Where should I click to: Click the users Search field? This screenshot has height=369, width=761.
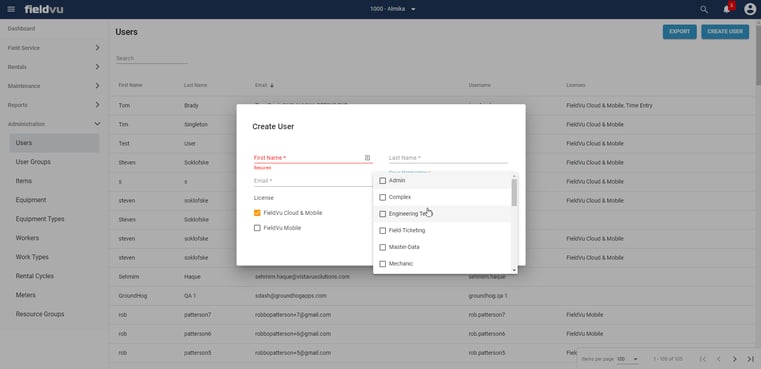pos(152,58)
